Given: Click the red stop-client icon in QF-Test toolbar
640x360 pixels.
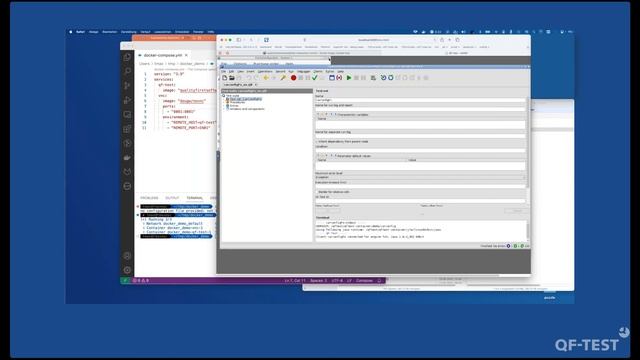Looking at the screenshot, I should point(339,78).
